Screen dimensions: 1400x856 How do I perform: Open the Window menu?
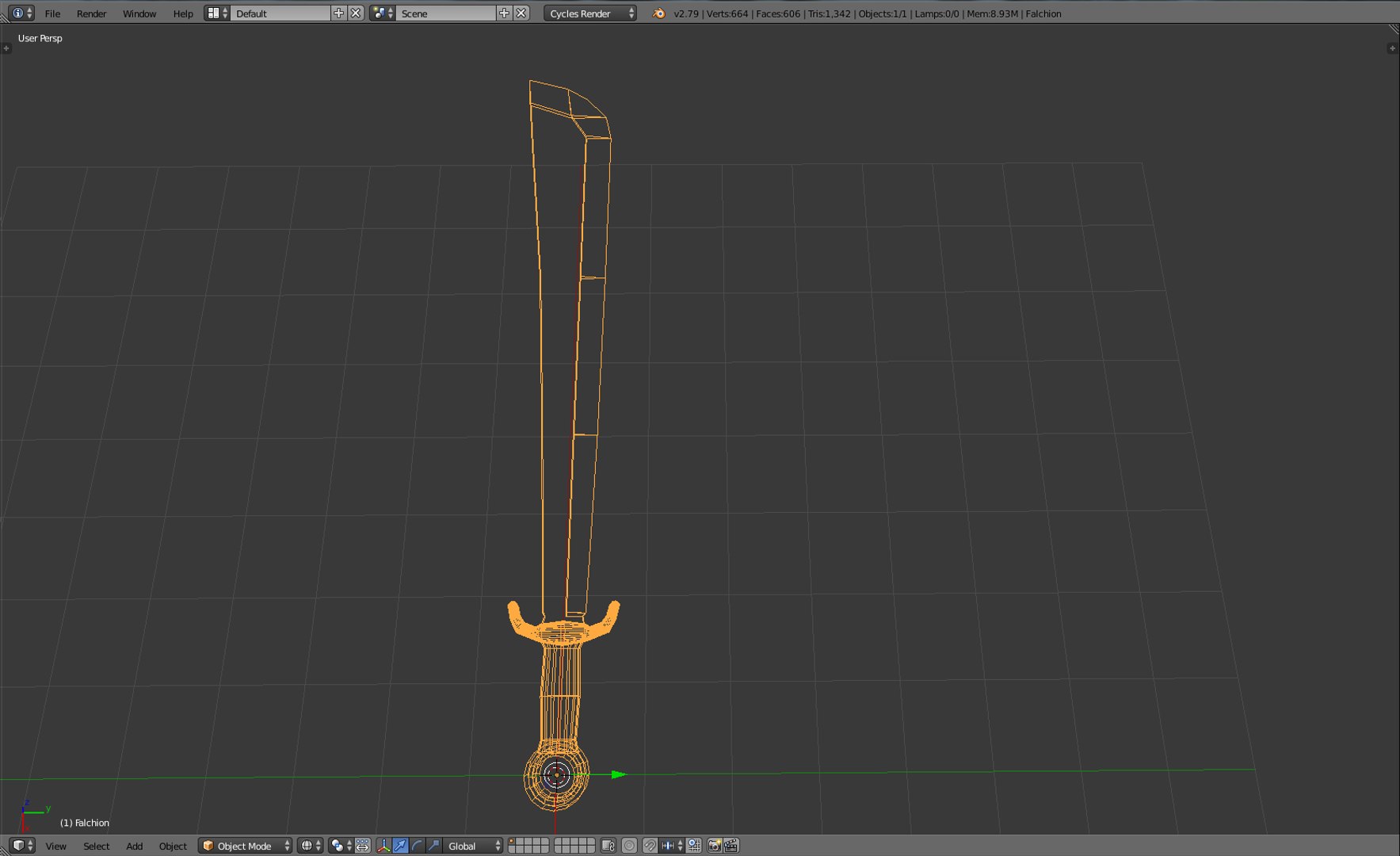(x=139, y=13)
